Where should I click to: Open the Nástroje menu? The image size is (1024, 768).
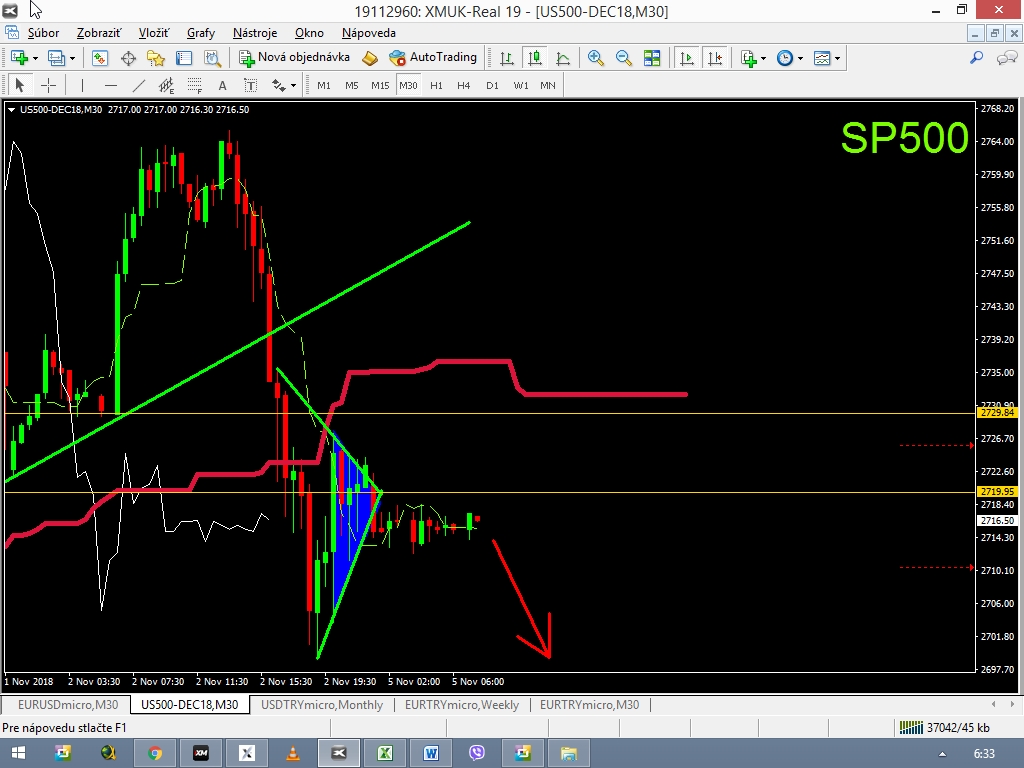click(x=255, y=33)
